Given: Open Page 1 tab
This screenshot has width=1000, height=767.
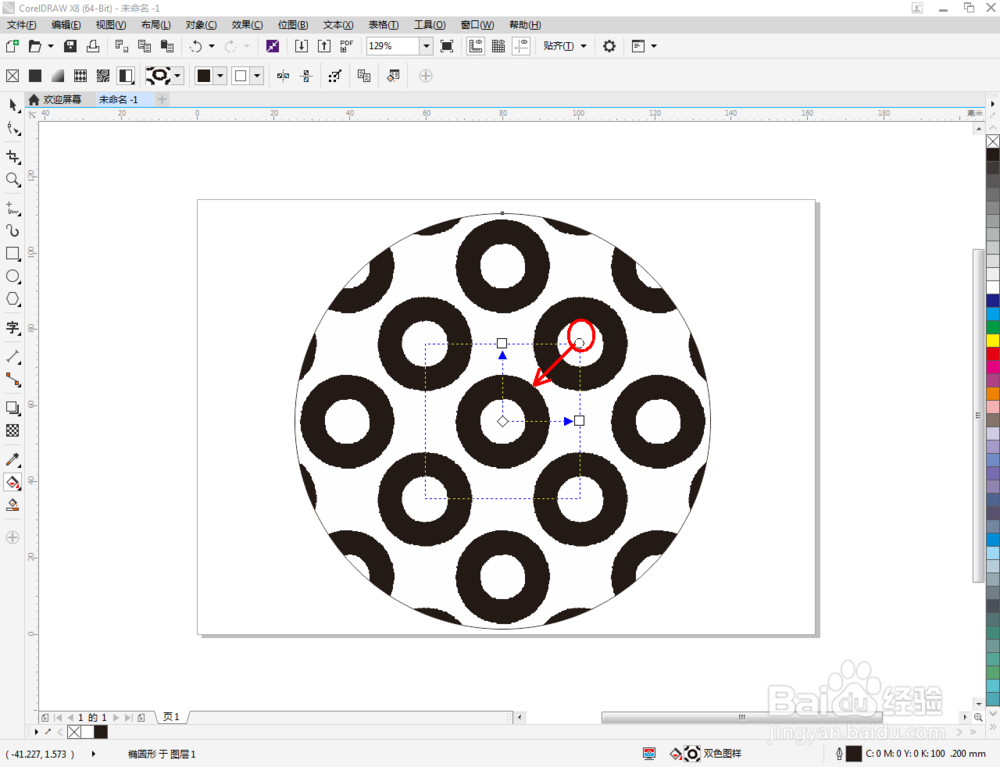Looking at the screenshot, I should (171, 717).
